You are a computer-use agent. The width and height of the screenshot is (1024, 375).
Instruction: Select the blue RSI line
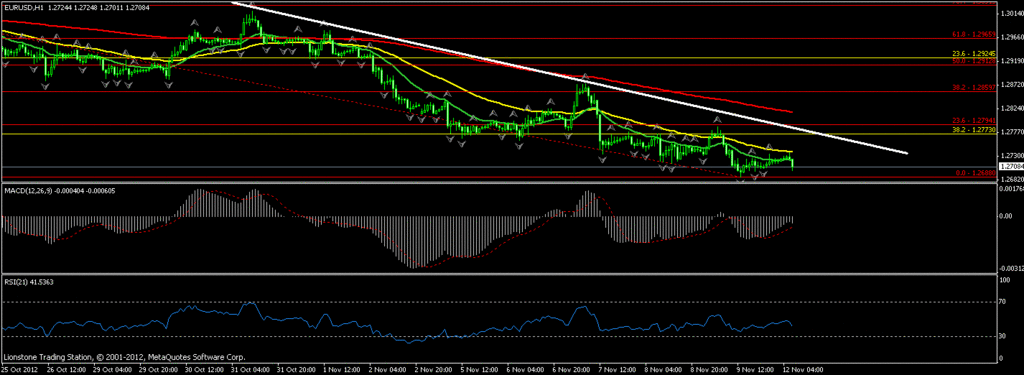397,323
